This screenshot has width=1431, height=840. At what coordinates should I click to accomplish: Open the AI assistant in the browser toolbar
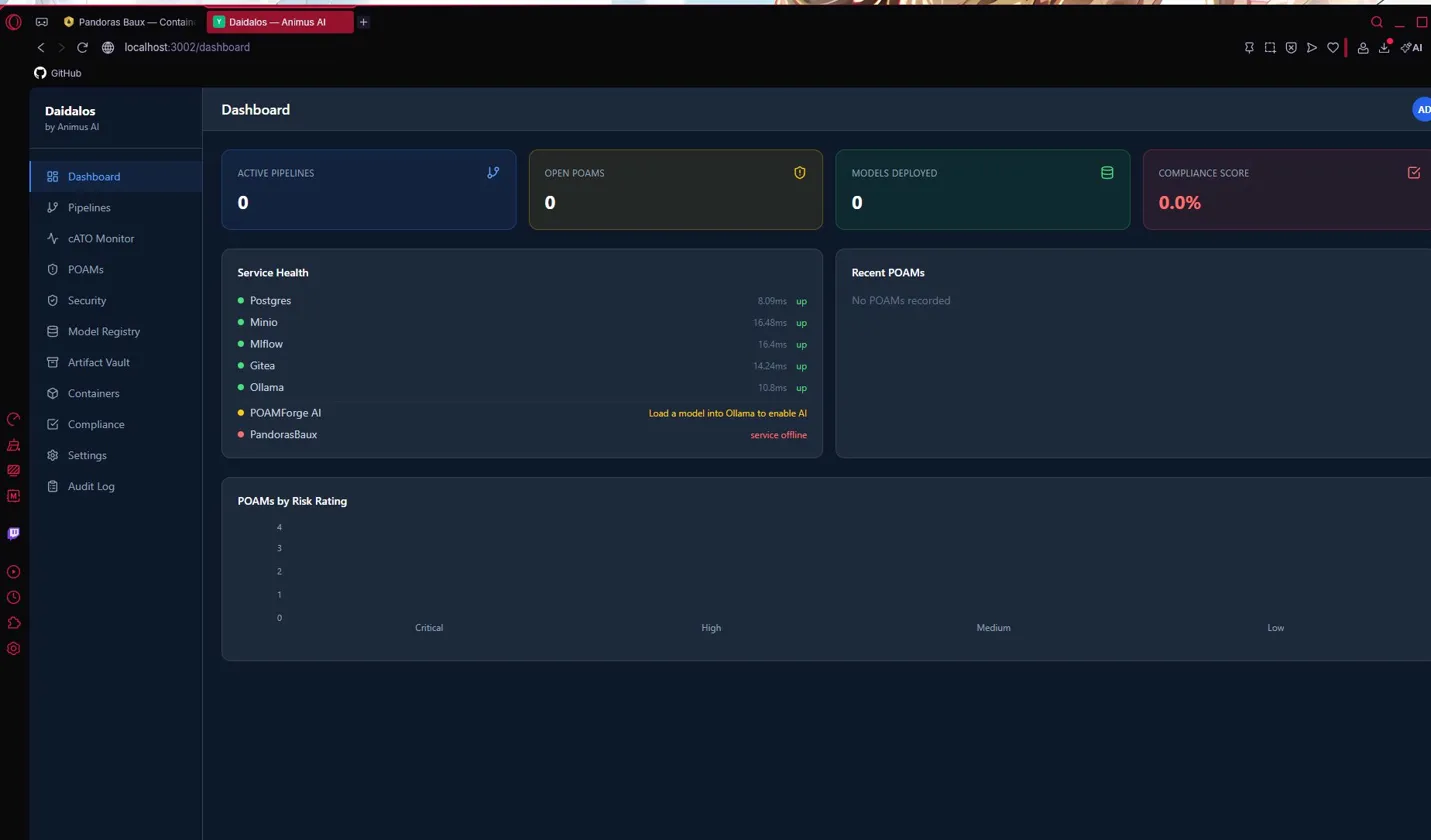point(1410,47)
